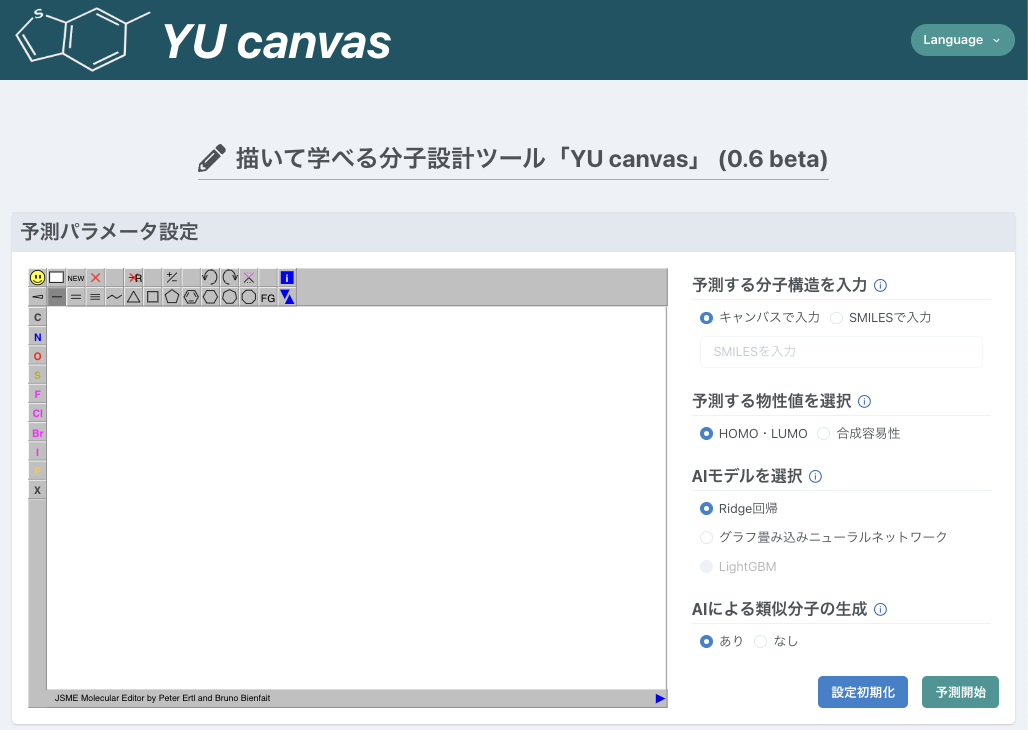Select グラフ畳み込みニューラルネットワーク model
The image size is (1028, 730).
(707, 537)
